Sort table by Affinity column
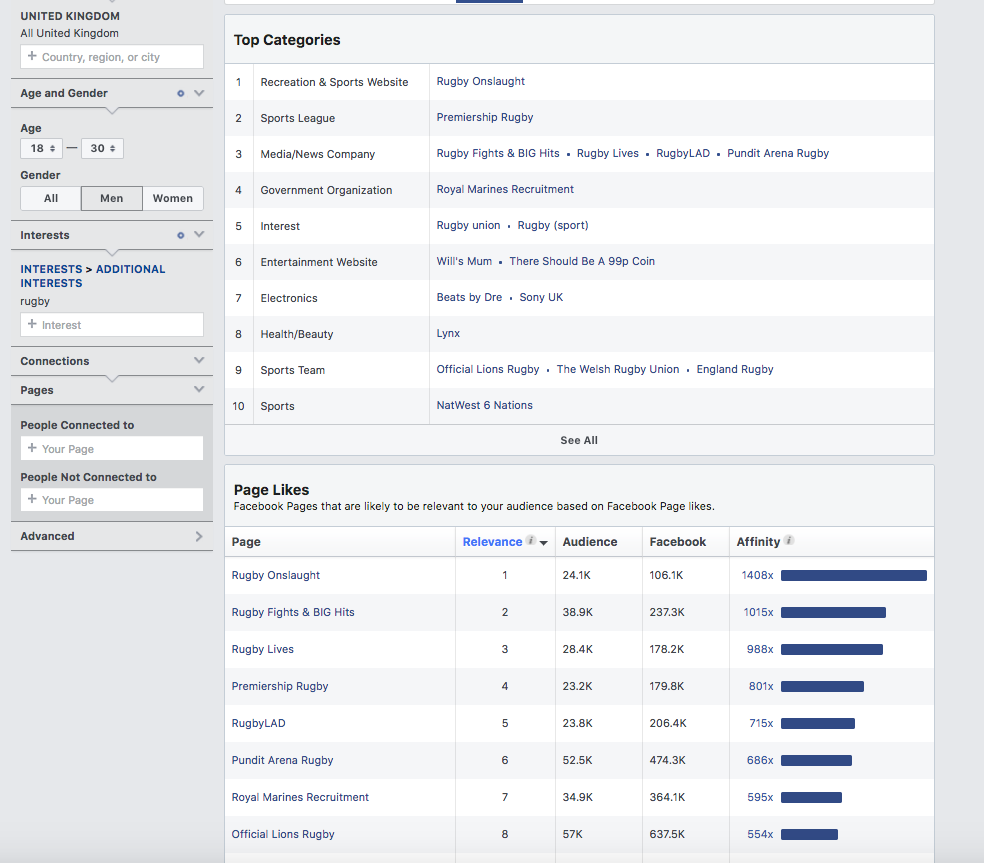The width and height of the screenshot is (984, 863). click(758, 542)
